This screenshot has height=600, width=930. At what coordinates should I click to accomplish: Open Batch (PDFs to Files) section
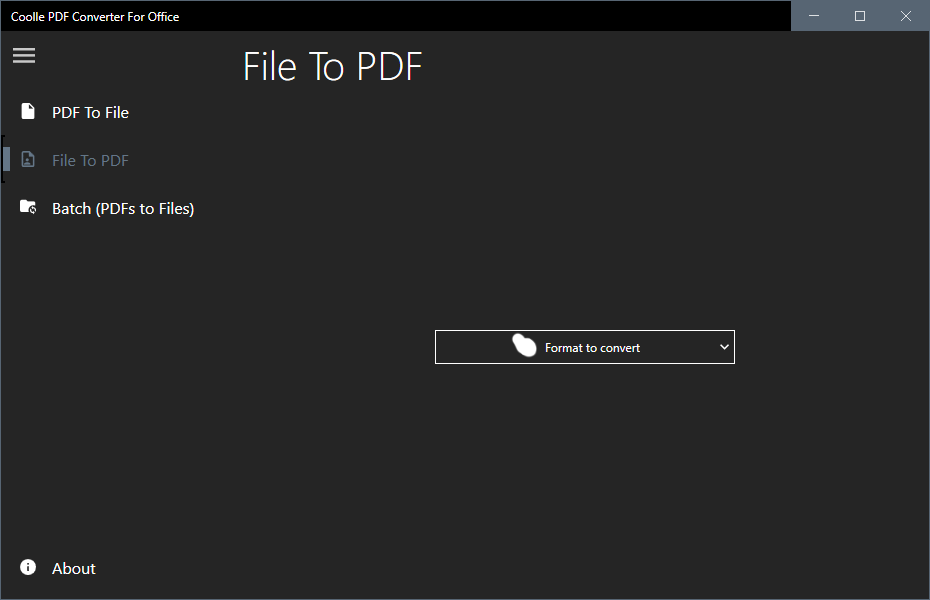coord(122,209)
